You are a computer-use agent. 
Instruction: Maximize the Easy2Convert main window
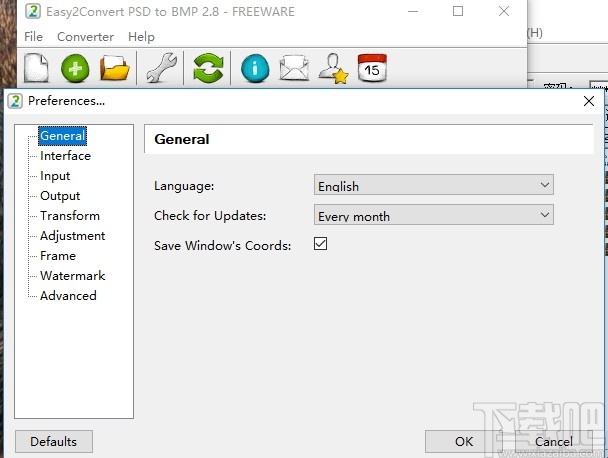pos(458,11)
